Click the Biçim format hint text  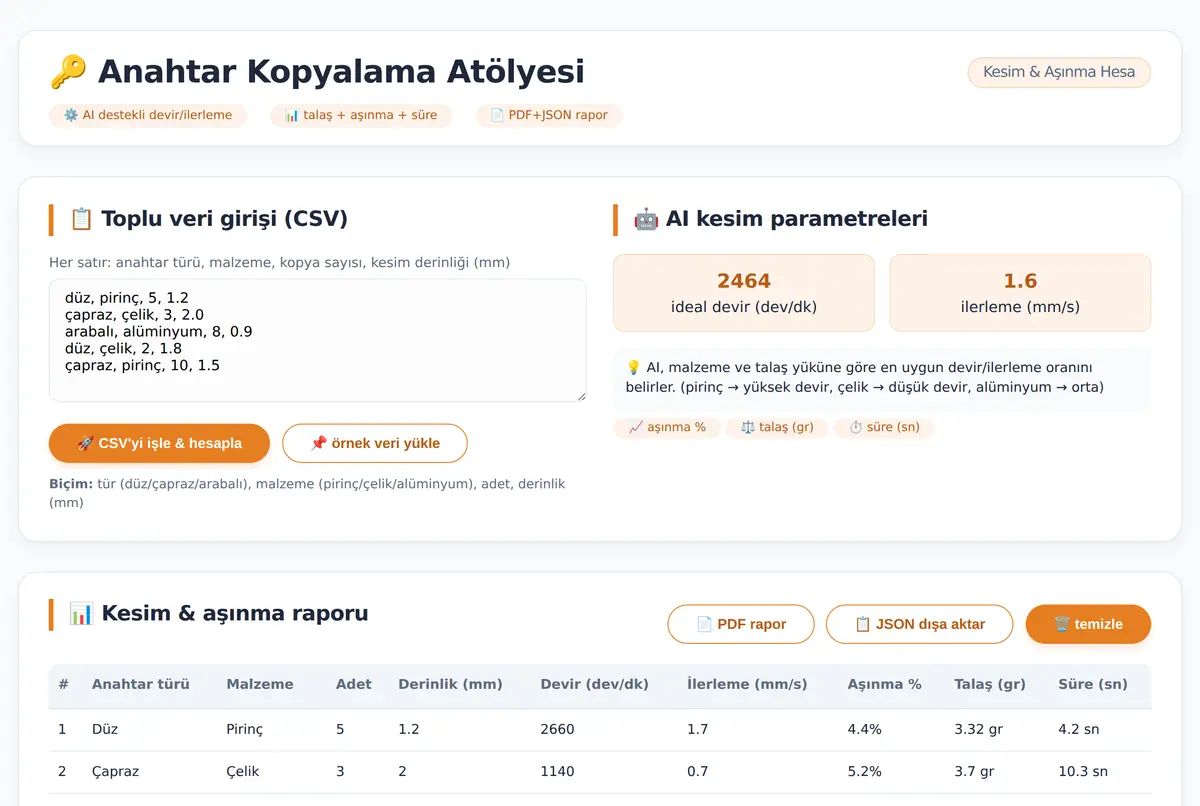318,493
